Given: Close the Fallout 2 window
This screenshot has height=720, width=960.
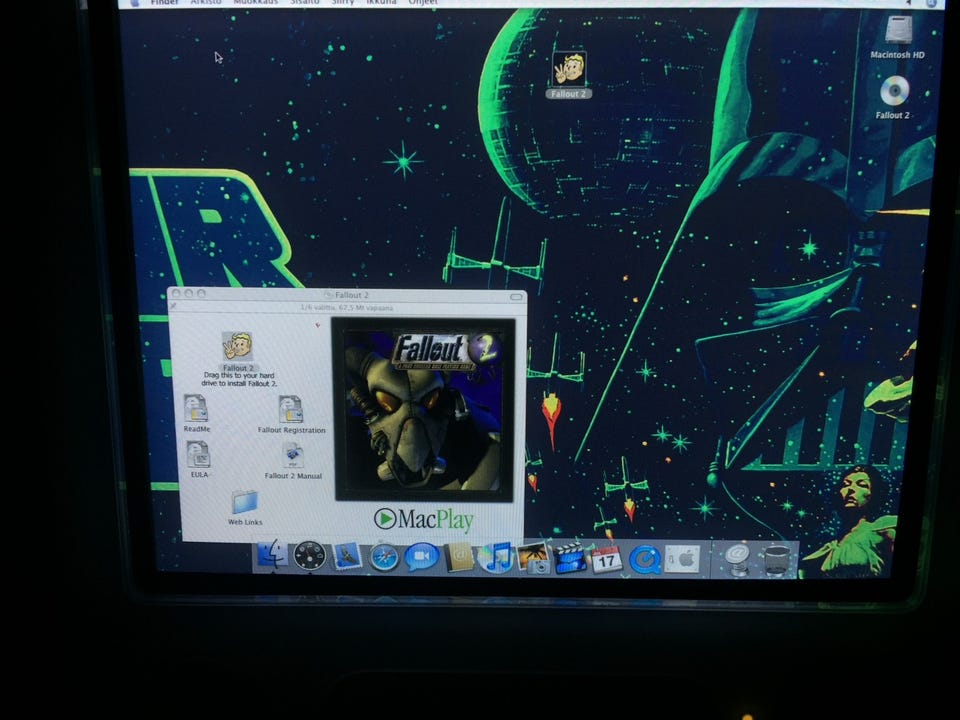Looking at the screenshot, I should pyautogui.click(x=176, y=294).
